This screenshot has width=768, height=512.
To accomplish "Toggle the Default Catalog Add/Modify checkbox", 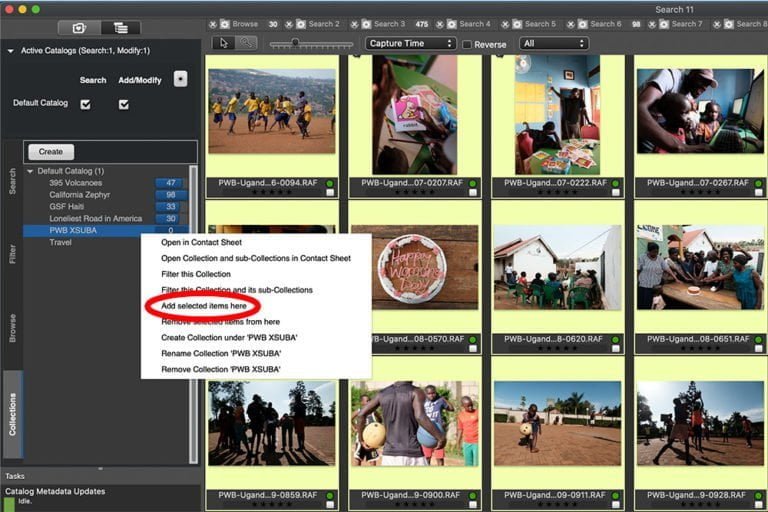I will pos(124,104).
